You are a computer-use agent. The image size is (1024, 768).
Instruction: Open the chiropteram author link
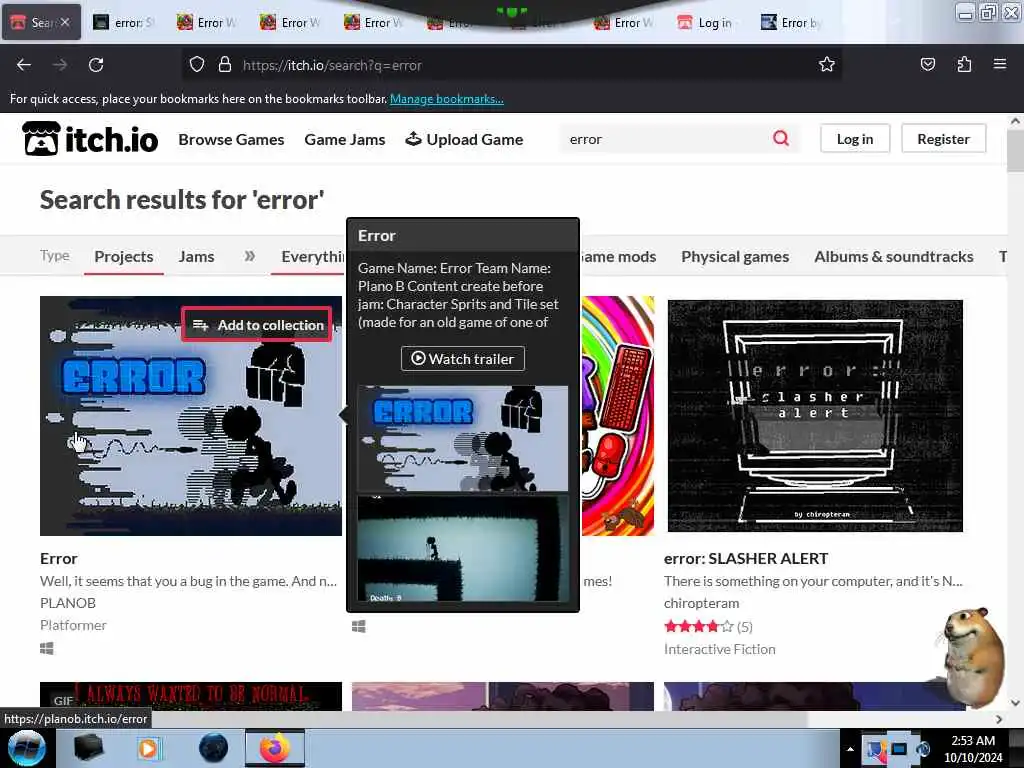pyautogui.click(x=701, y=603)
